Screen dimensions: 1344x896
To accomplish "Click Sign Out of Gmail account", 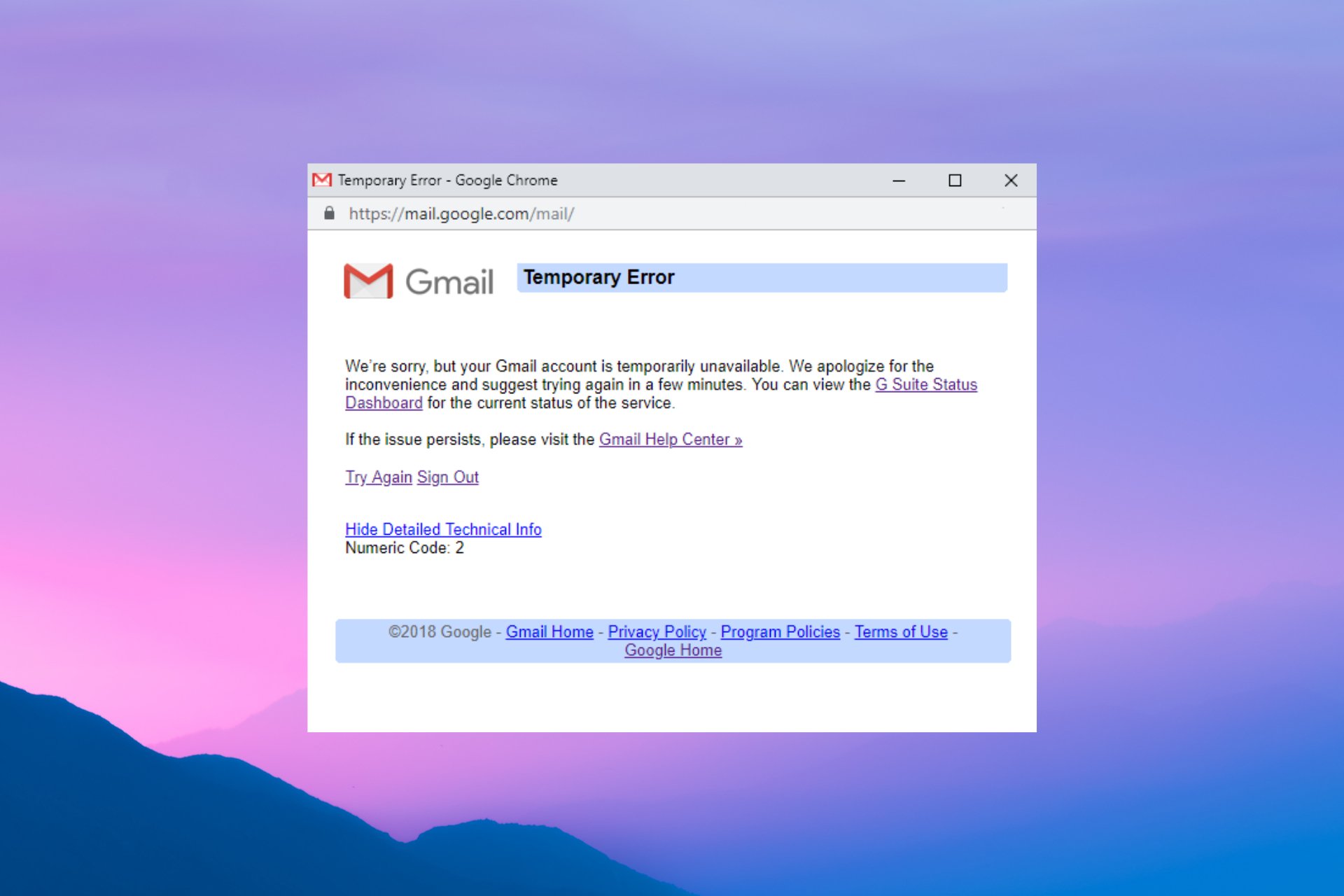I will 446,476.
